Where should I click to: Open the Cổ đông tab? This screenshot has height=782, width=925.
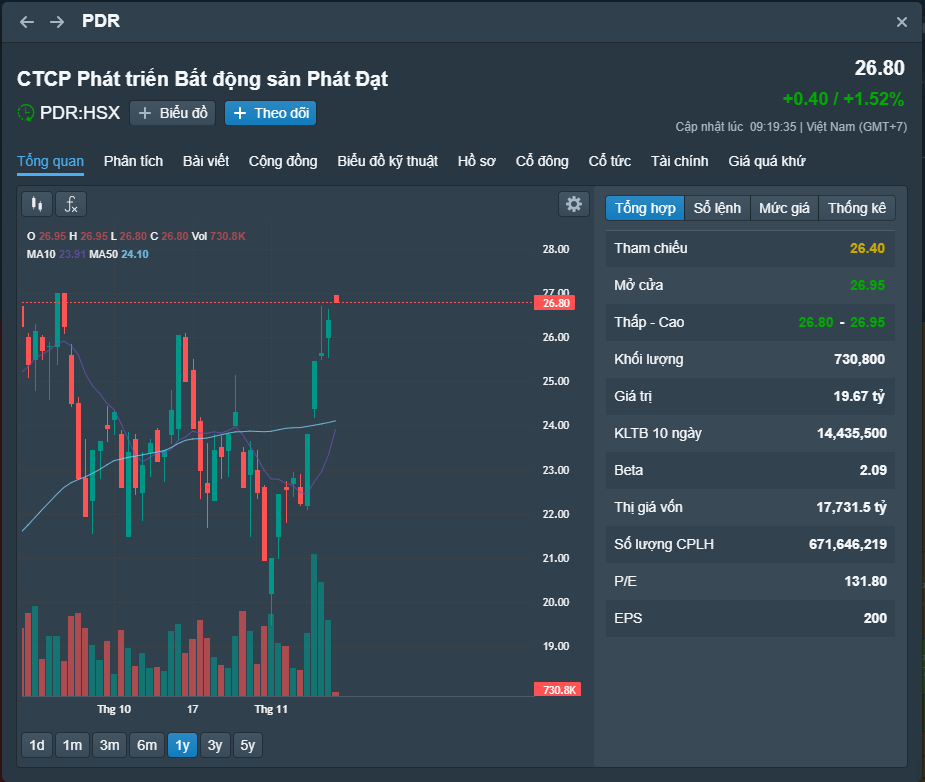pos(542,161)
